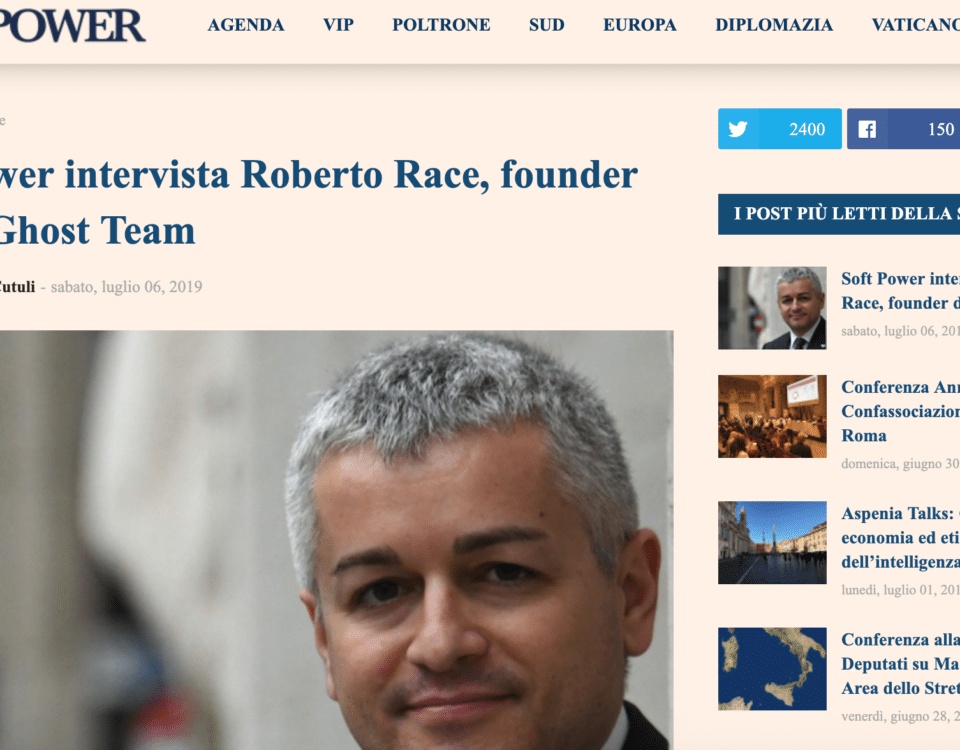Open the Italy map post thumbnail
Screen dimensions: 960x750
click(x=772, y=669)
